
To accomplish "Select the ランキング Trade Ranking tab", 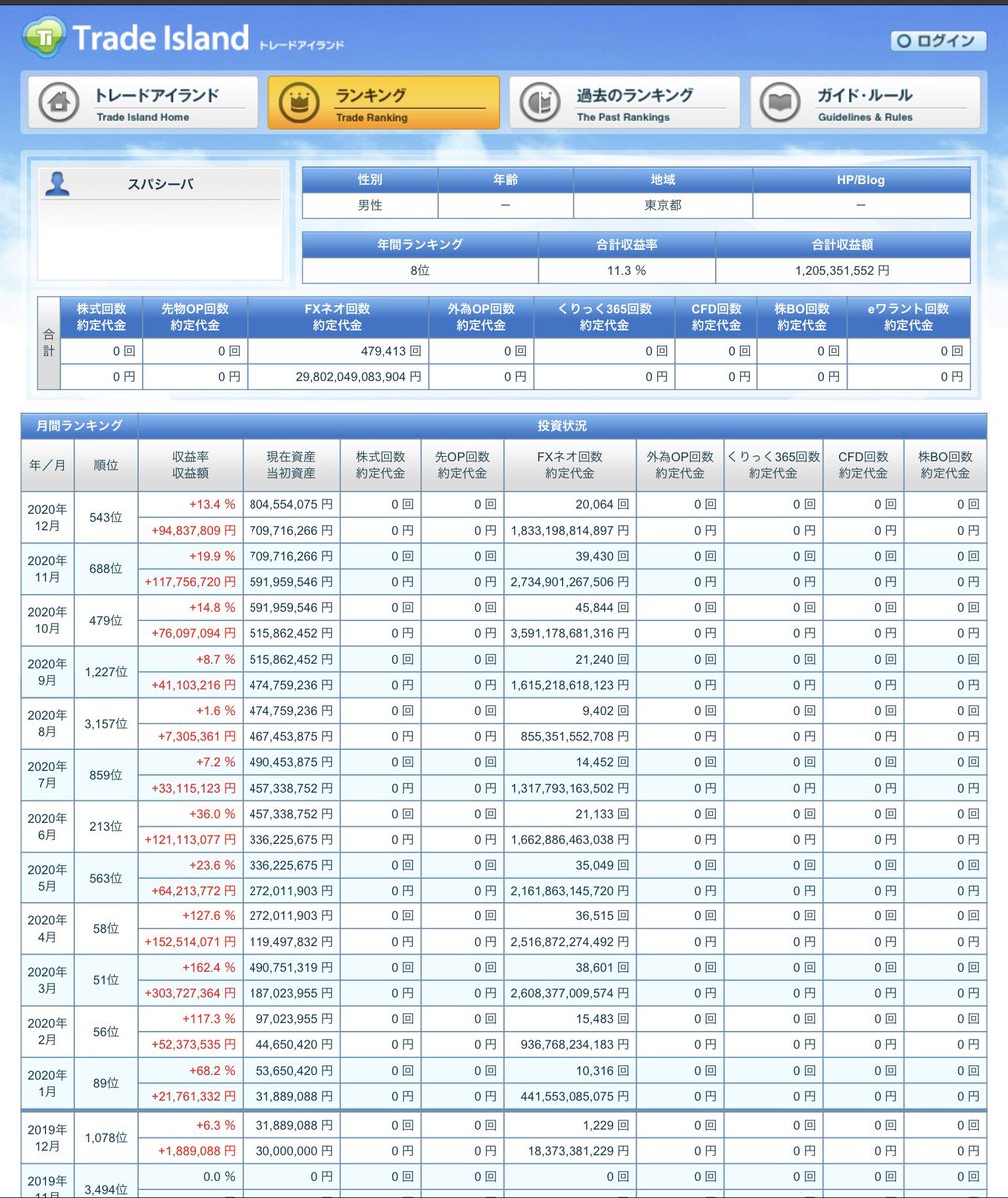I will pyautogui.click(x=384, y=103).
